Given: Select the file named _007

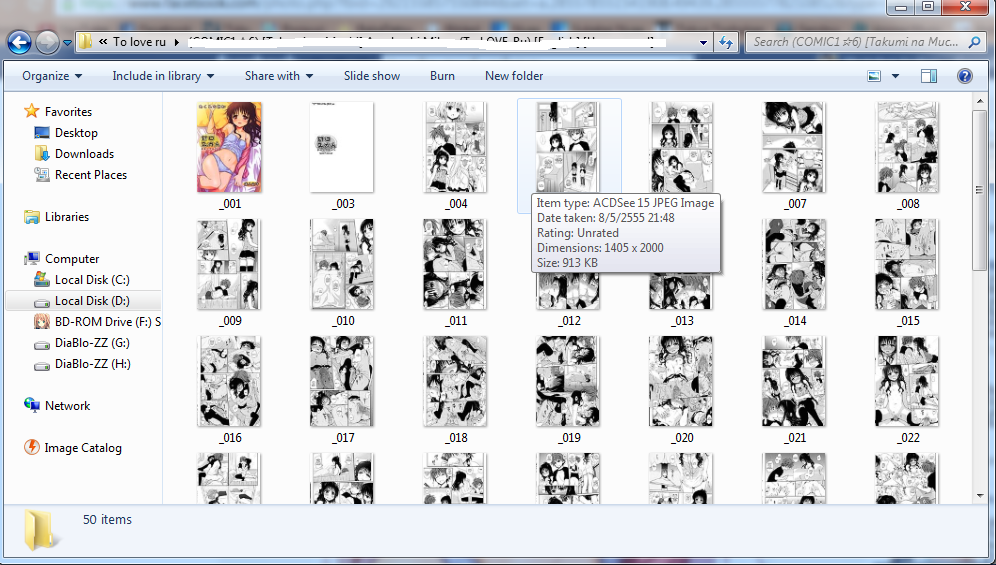Looking at the screenshot, I should pos(794,156).
